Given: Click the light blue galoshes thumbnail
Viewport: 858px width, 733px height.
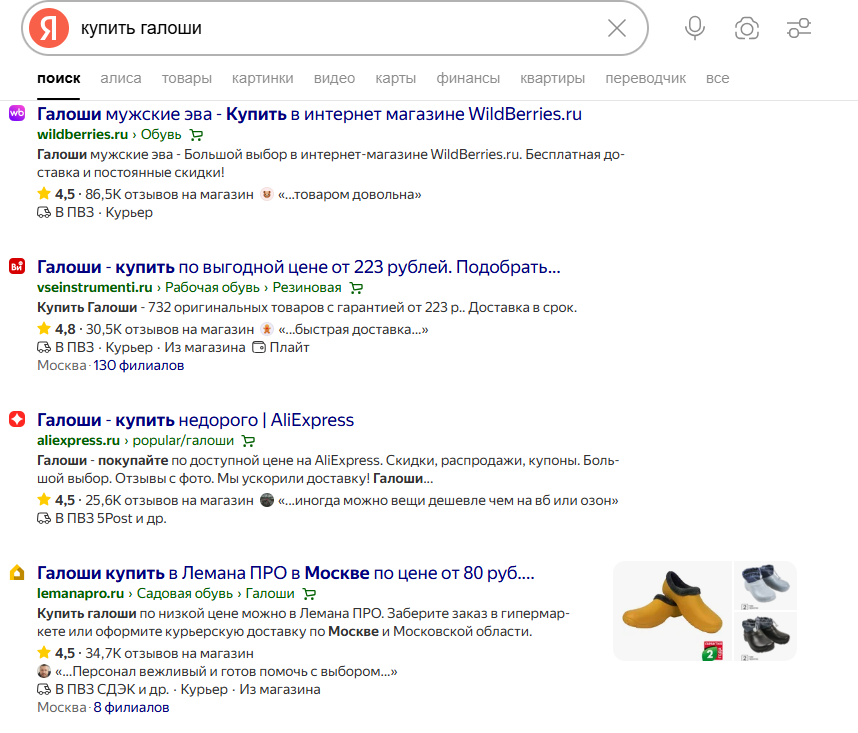Looking at the screenshot, I should [765, 584].
